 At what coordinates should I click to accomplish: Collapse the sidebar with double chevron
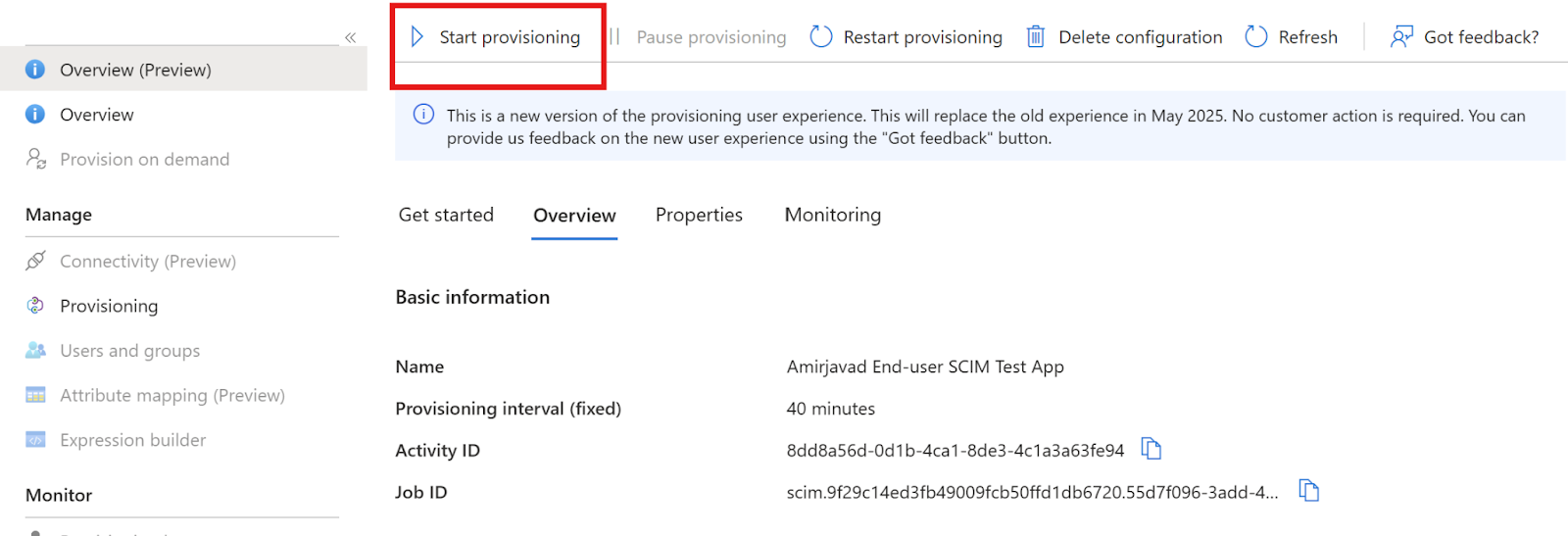pos(350,37)
